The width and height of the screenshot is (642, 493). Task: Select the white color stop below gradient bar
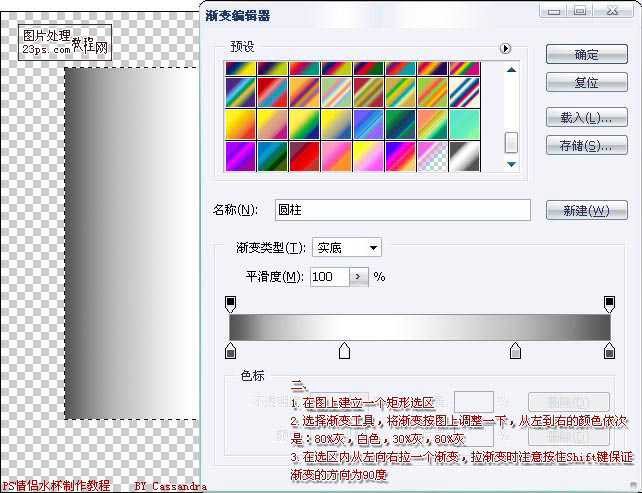344,351
